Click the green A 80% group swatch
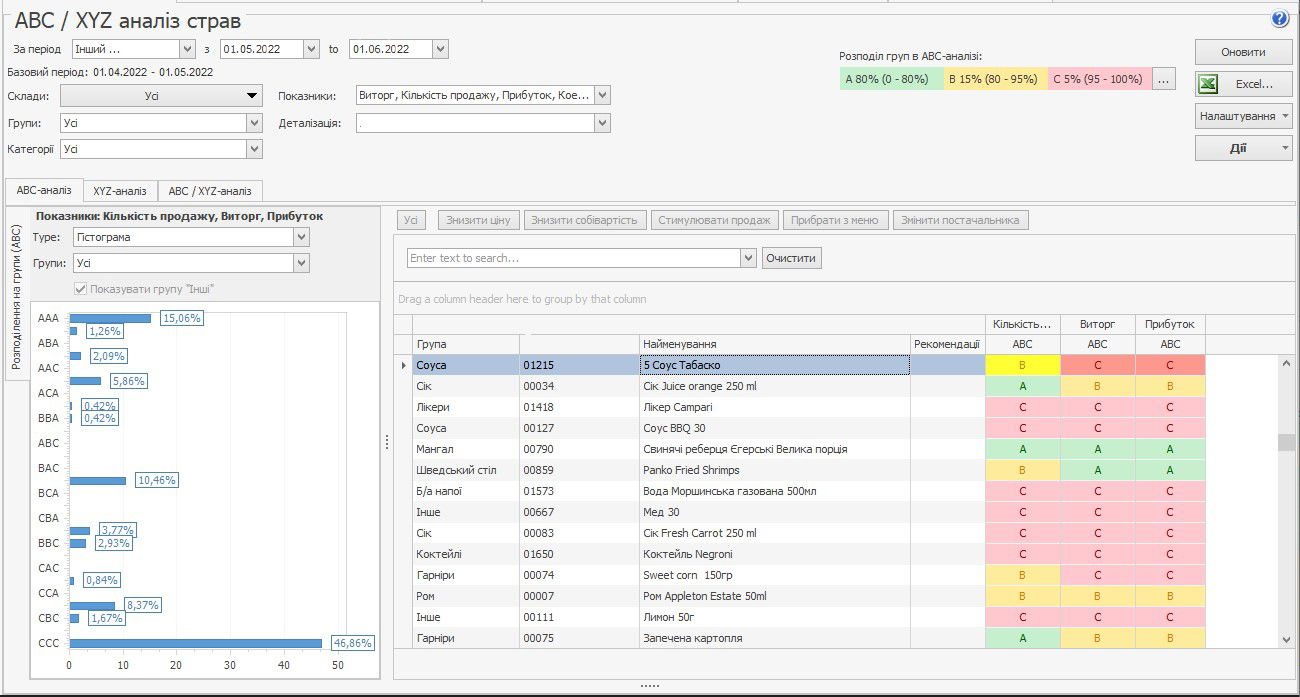The width and height of the screenshot is (1300, 697). tap(891, 79)
